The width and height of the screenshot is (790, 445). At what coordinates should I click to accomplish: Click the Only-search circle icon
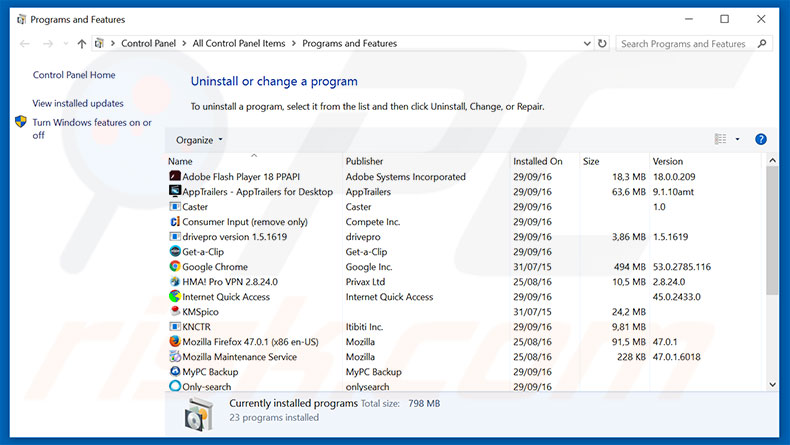175,386
